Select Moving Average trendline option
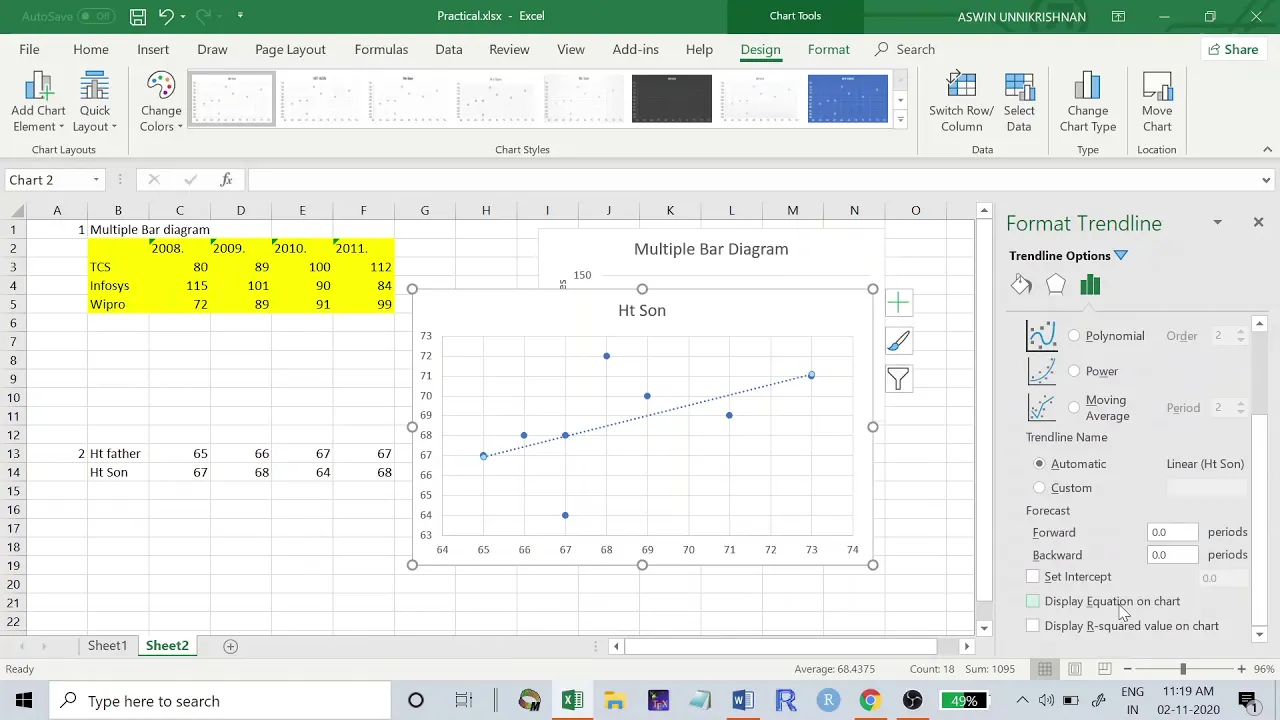 (x=1074, y=407)
